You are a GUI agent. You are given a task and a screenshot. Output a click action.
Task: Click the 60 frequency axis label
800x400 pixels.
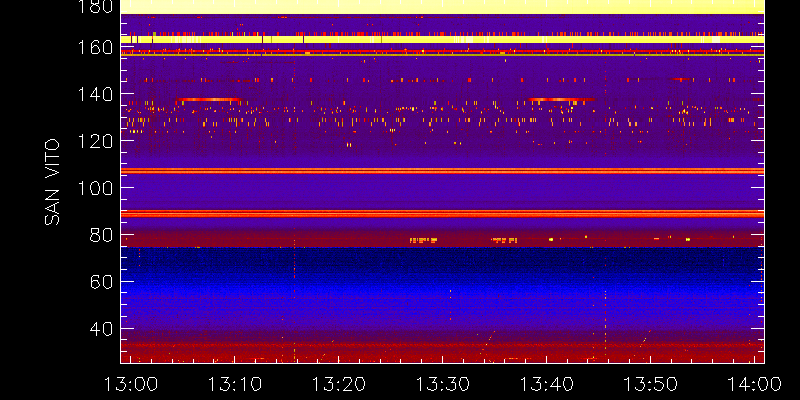102,282
